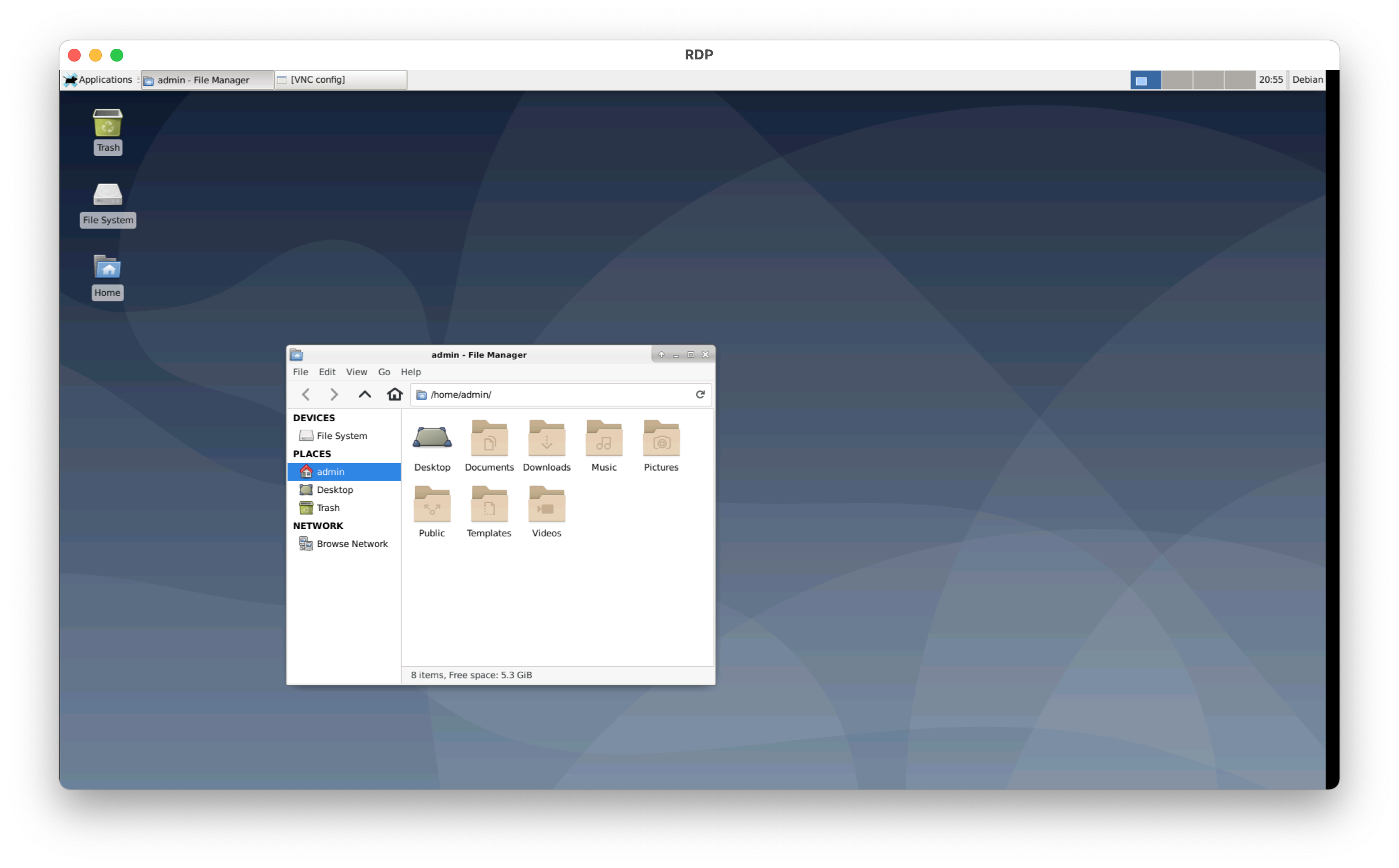This screenshot has height=868, width=1399.
Task: Select File System in the Devices sidebar
Action: pos(342,436)
